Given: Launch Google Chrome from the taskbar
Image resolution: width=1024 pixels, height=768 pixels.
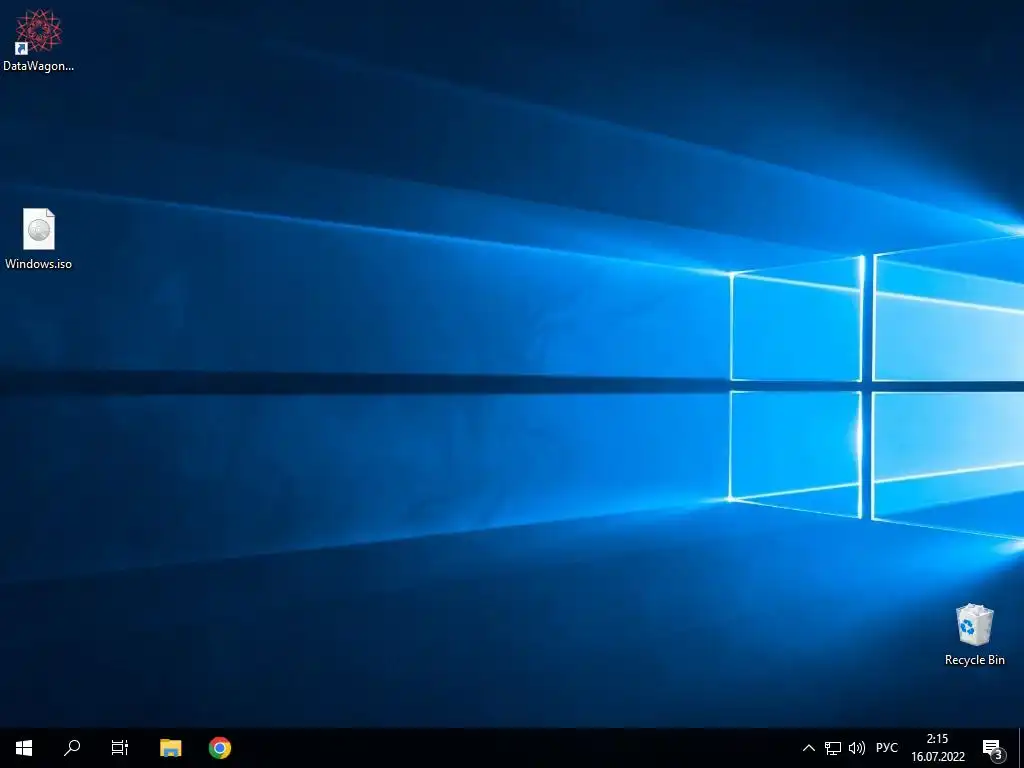Looking at the screenshot, I should point(219,748).
